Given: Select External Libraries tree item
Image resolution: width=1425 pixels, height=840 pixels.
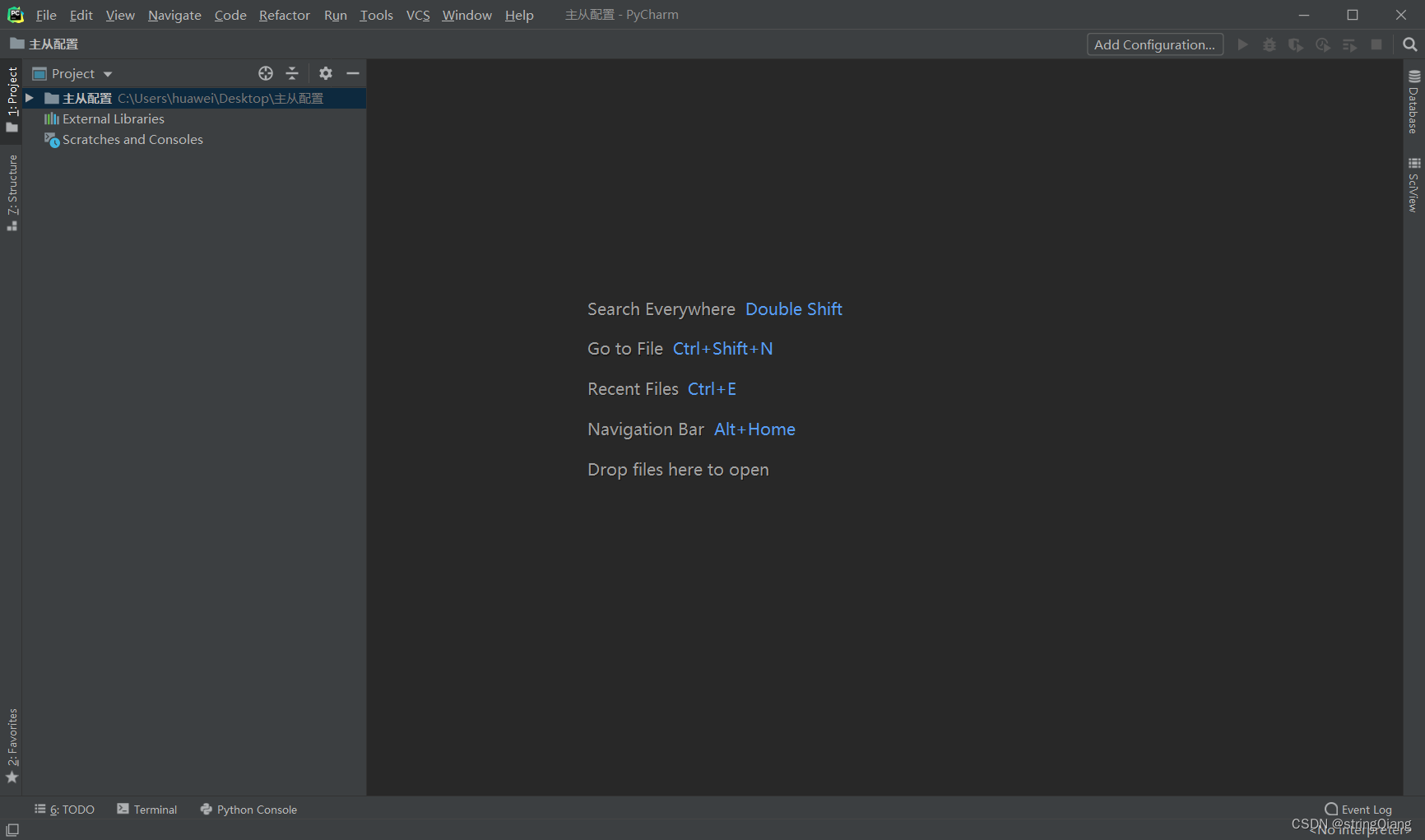Looking at the screenshot, I should [x=114, y=118].
